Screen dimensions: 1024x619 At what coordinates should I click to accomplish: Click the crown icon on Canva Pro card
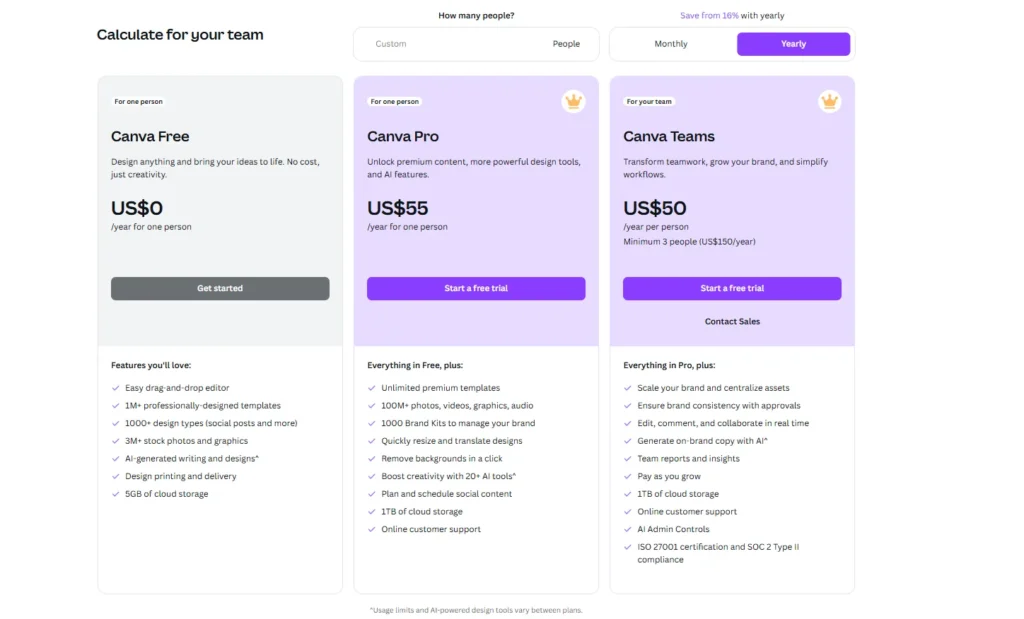[x=573, y=101]
